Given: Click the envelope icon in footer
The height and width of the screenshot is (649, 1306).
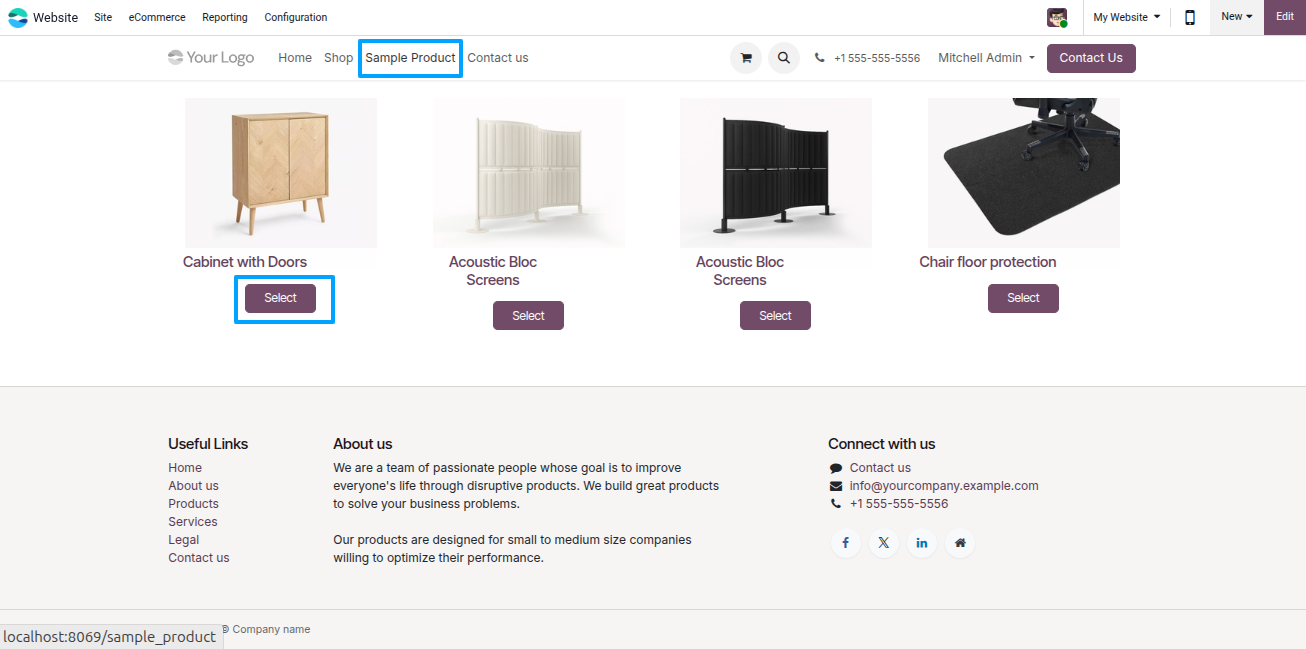Looking at the screenshot, I should click(x=836, y=486).
